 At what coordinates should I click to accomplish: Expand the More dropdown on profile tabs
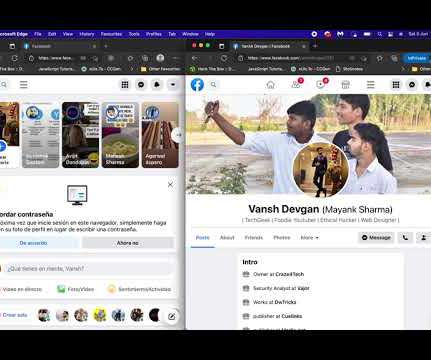[x=310, y=238]
